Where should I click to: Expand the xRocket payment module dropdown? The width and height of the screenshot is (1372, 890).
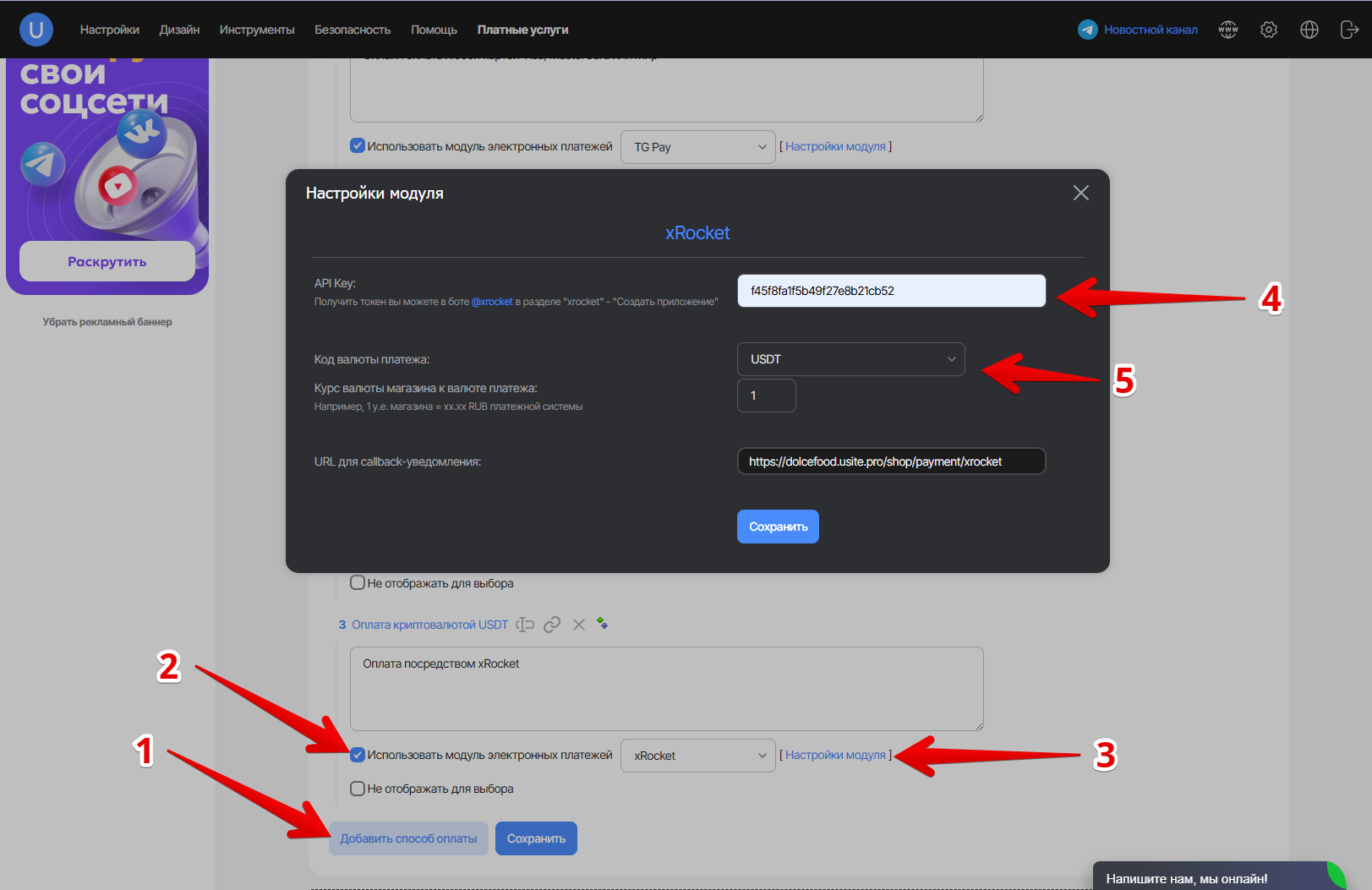click(x=697, y=756)
